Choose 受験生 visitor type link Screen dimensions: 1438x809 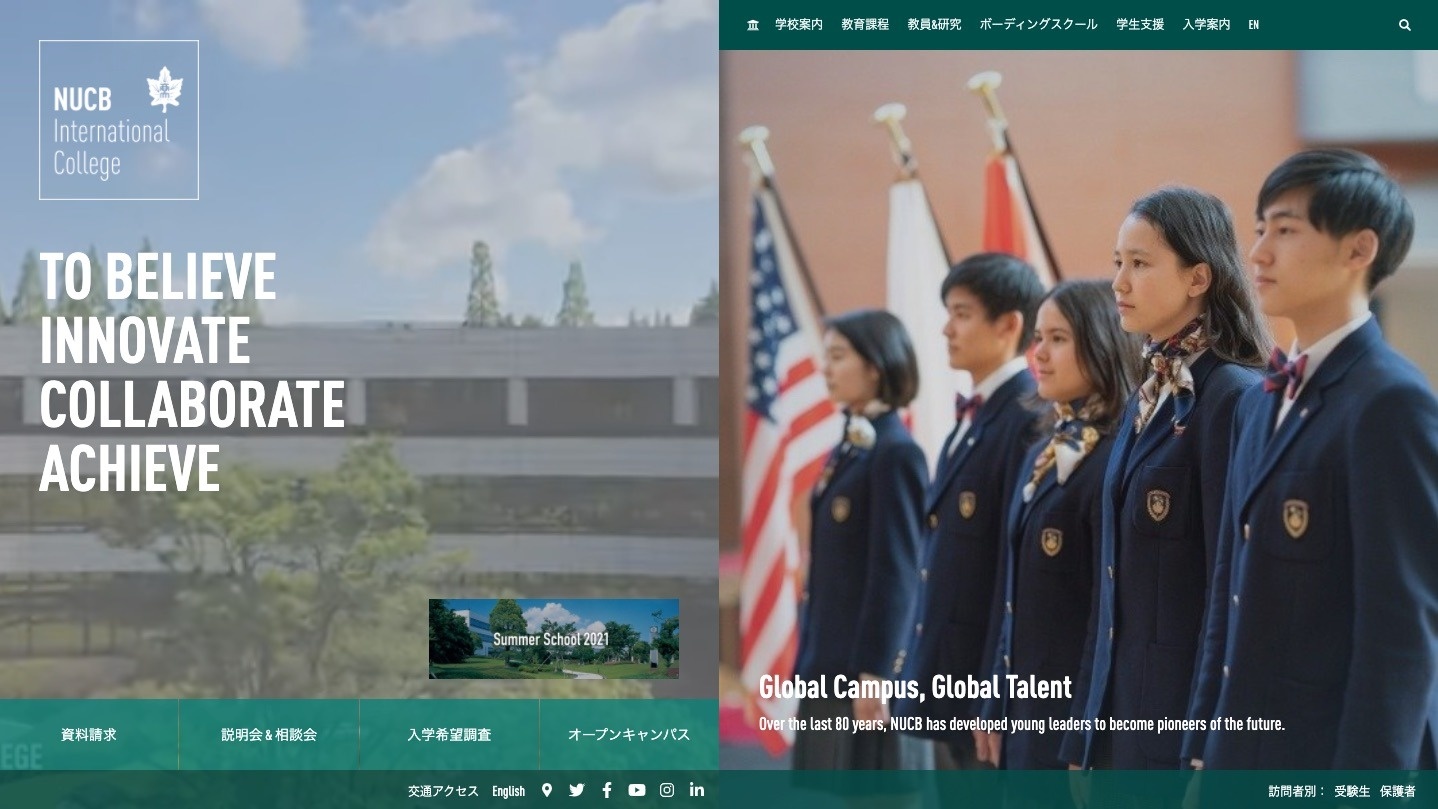pyautogui.click(x=1352, y=791)
